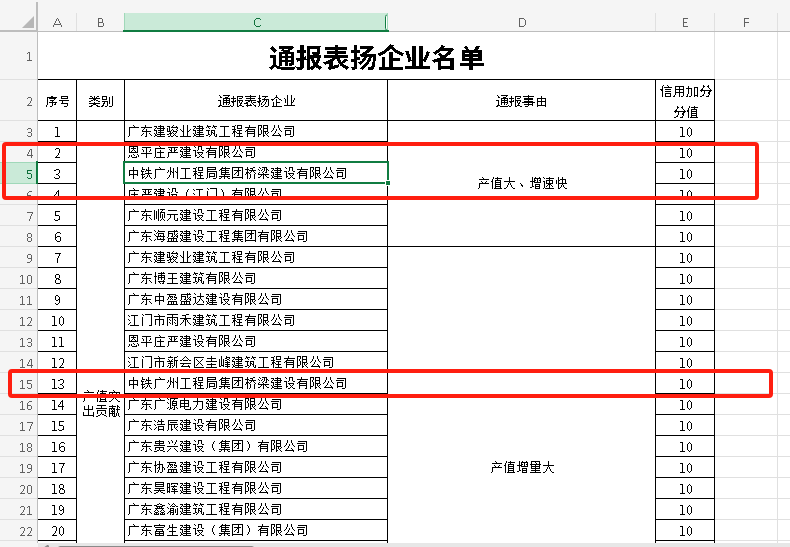Click serial number 11 cell in row 13
This screenshot has width=790, height=547.
click(x=57, y=342)
